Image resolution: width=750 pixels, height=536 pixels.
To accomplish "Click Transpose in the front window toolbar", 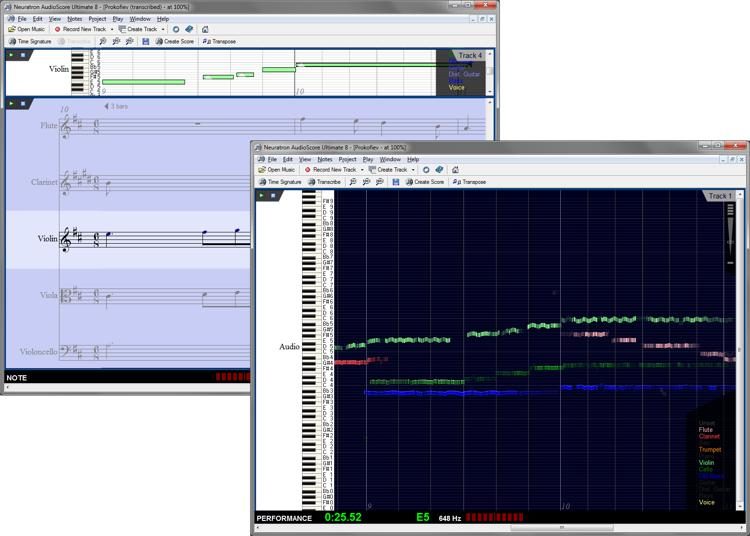I will 469,182.
